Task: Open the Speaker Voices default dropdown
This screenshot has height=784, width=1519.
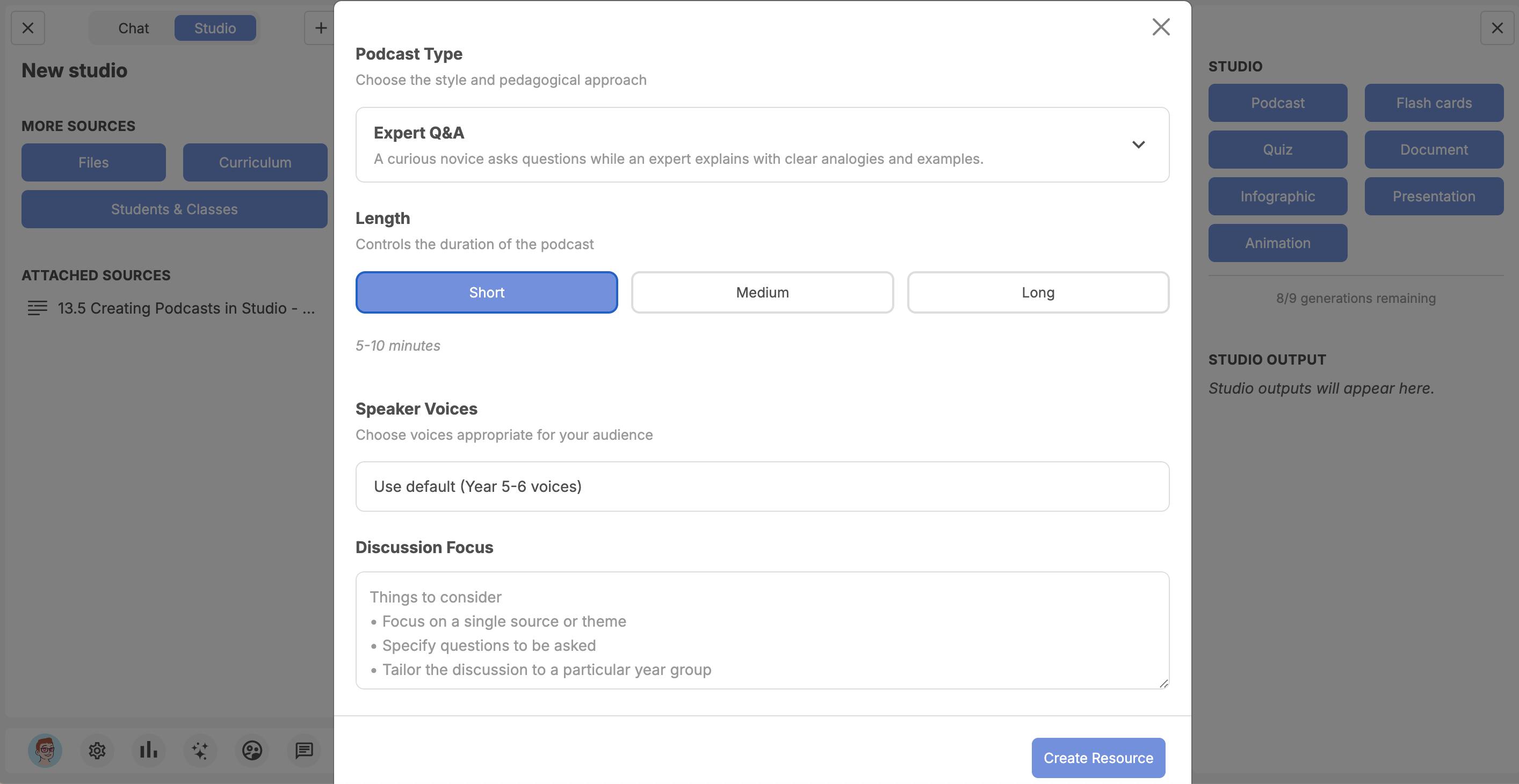Action: [762, 487]
